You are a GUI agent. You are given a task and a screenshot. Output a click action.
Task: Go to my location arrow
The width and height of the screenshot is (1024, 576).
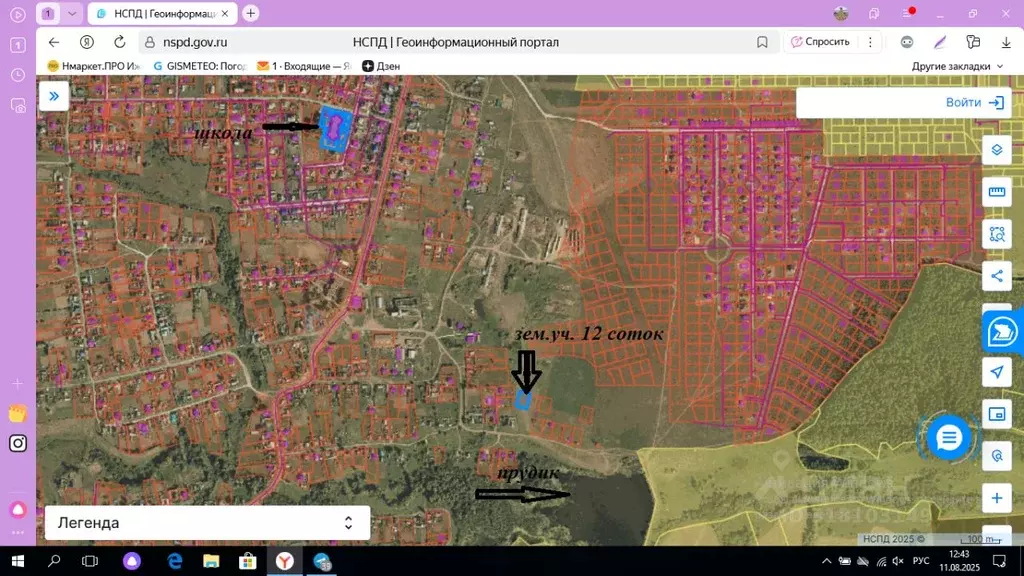(x=996, y=372)
